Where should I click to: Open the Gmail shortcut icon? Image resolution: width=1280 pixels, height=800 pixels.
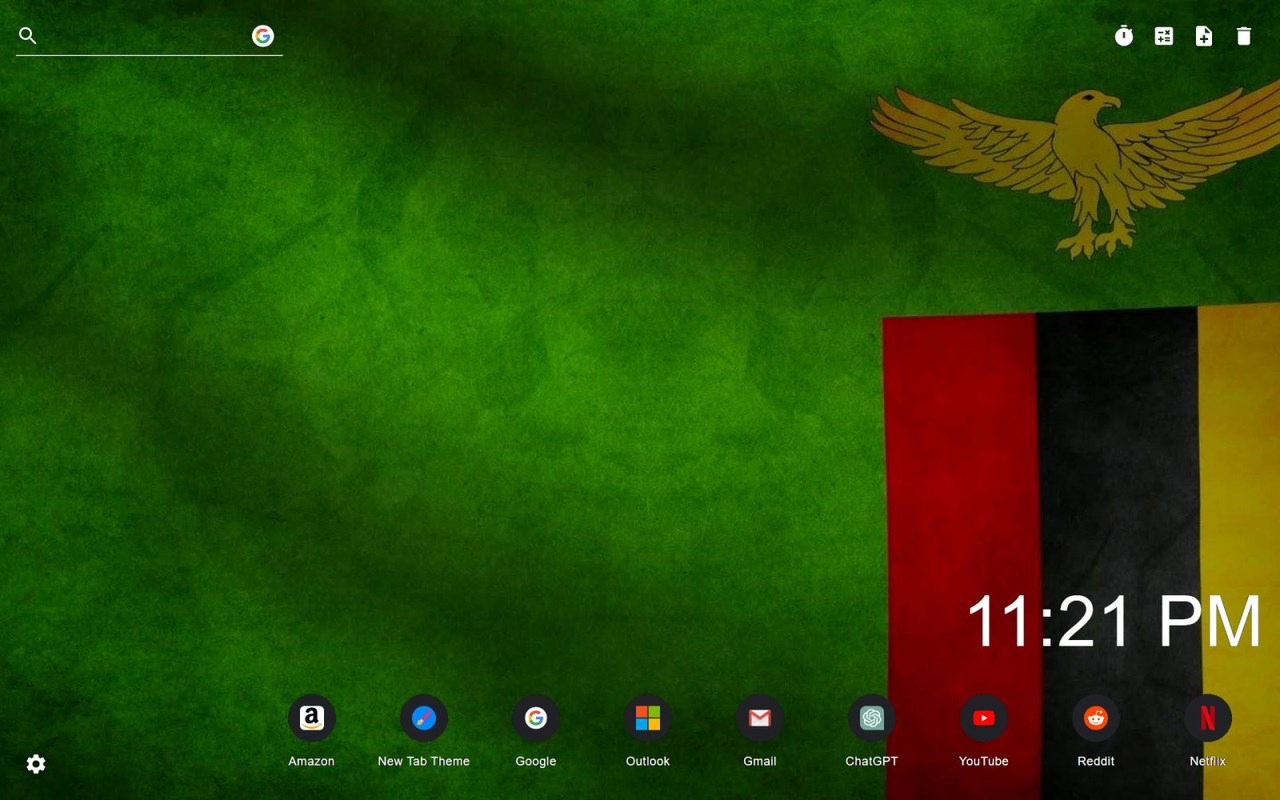760,718
